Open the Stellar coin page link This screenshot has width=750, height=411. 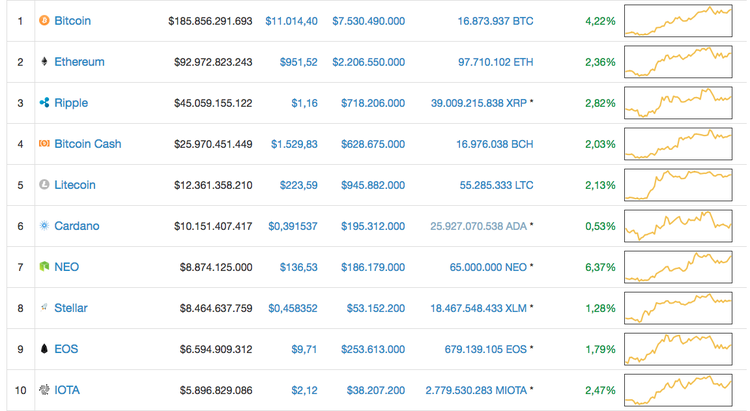71,308
